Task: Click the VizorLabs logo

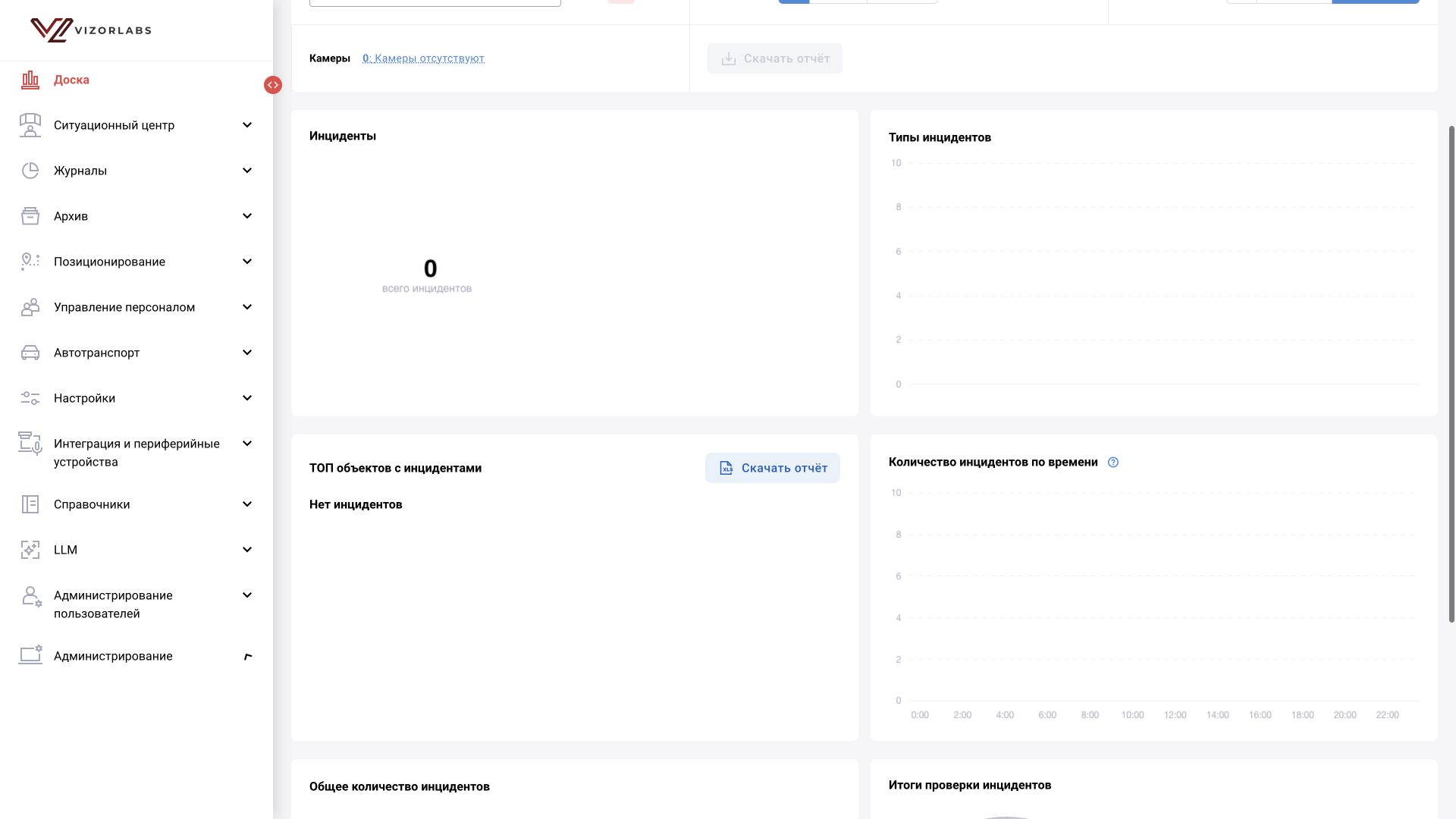Action: (x=91, y=30)
